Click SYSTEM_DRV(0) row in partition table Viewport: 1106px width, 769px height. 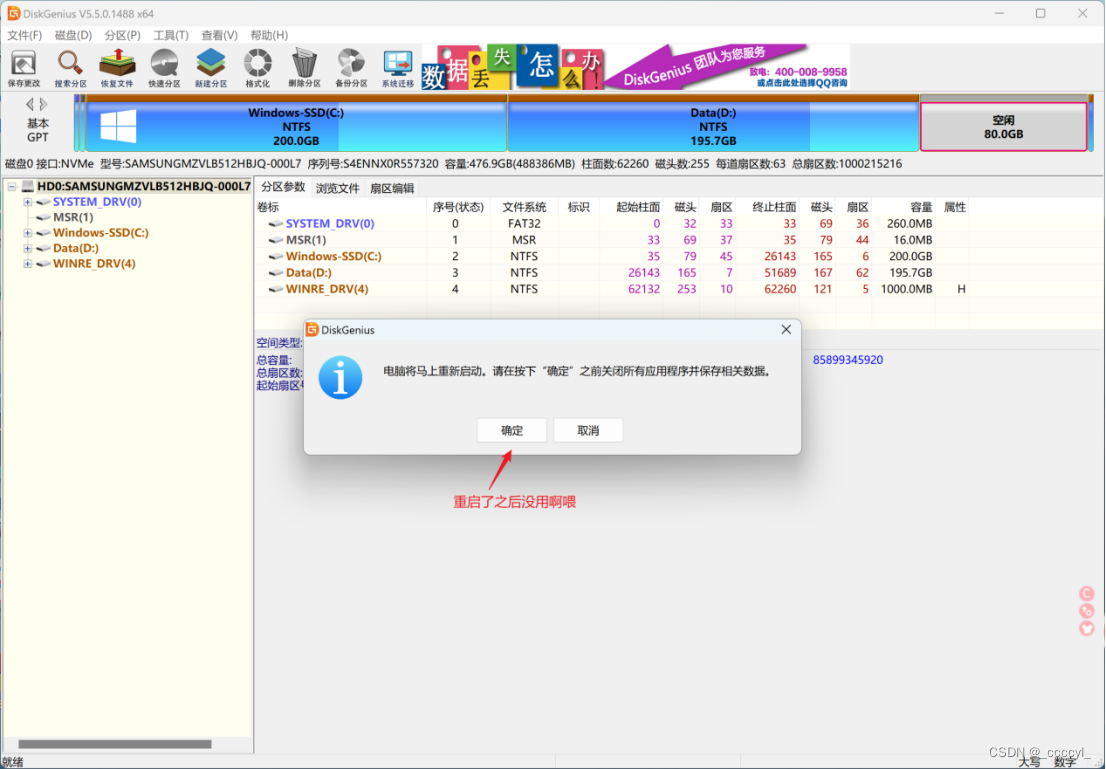point(610,224)
